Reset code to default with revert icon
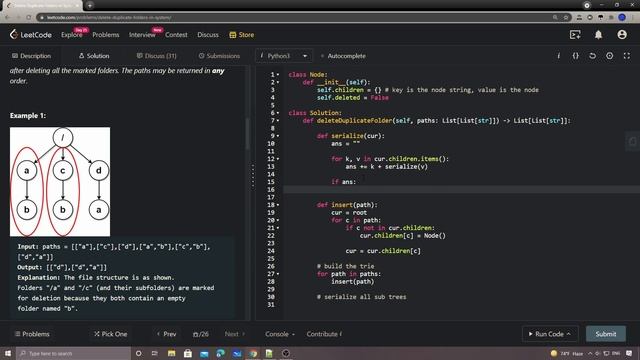The height and width of the screenshot is (360, 640). (592, 56)
